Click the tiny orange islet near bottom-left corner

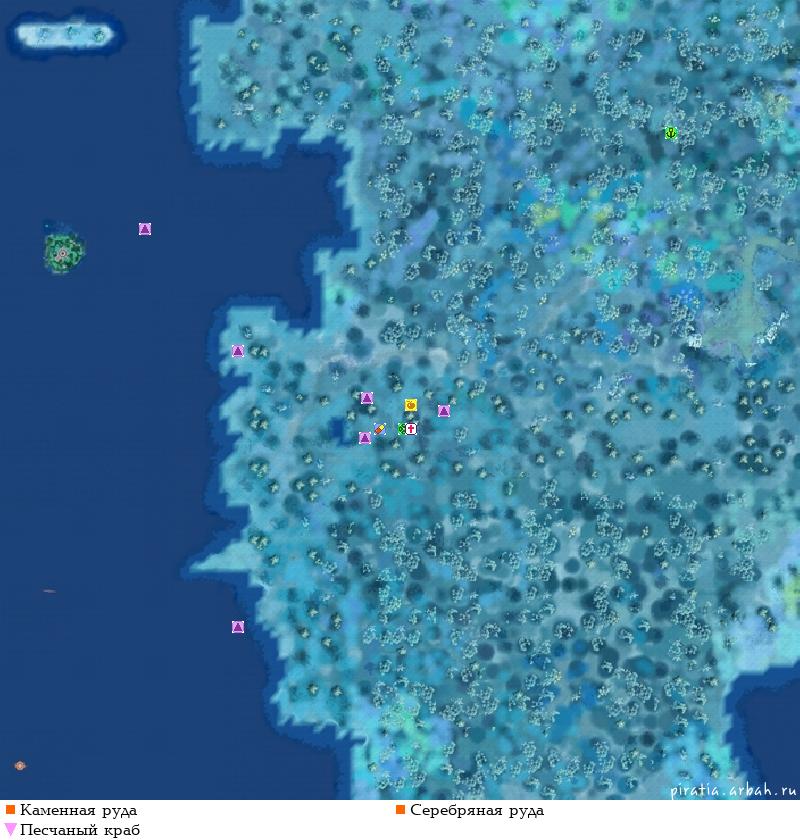click(x=20, y=766)
